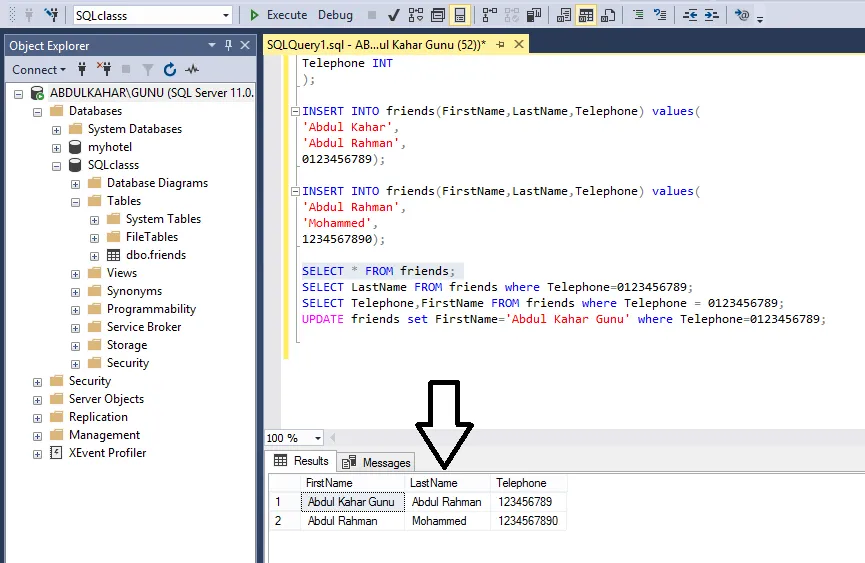
Task: Comment out the selected lines icon
Action: (x=638, y=15)
